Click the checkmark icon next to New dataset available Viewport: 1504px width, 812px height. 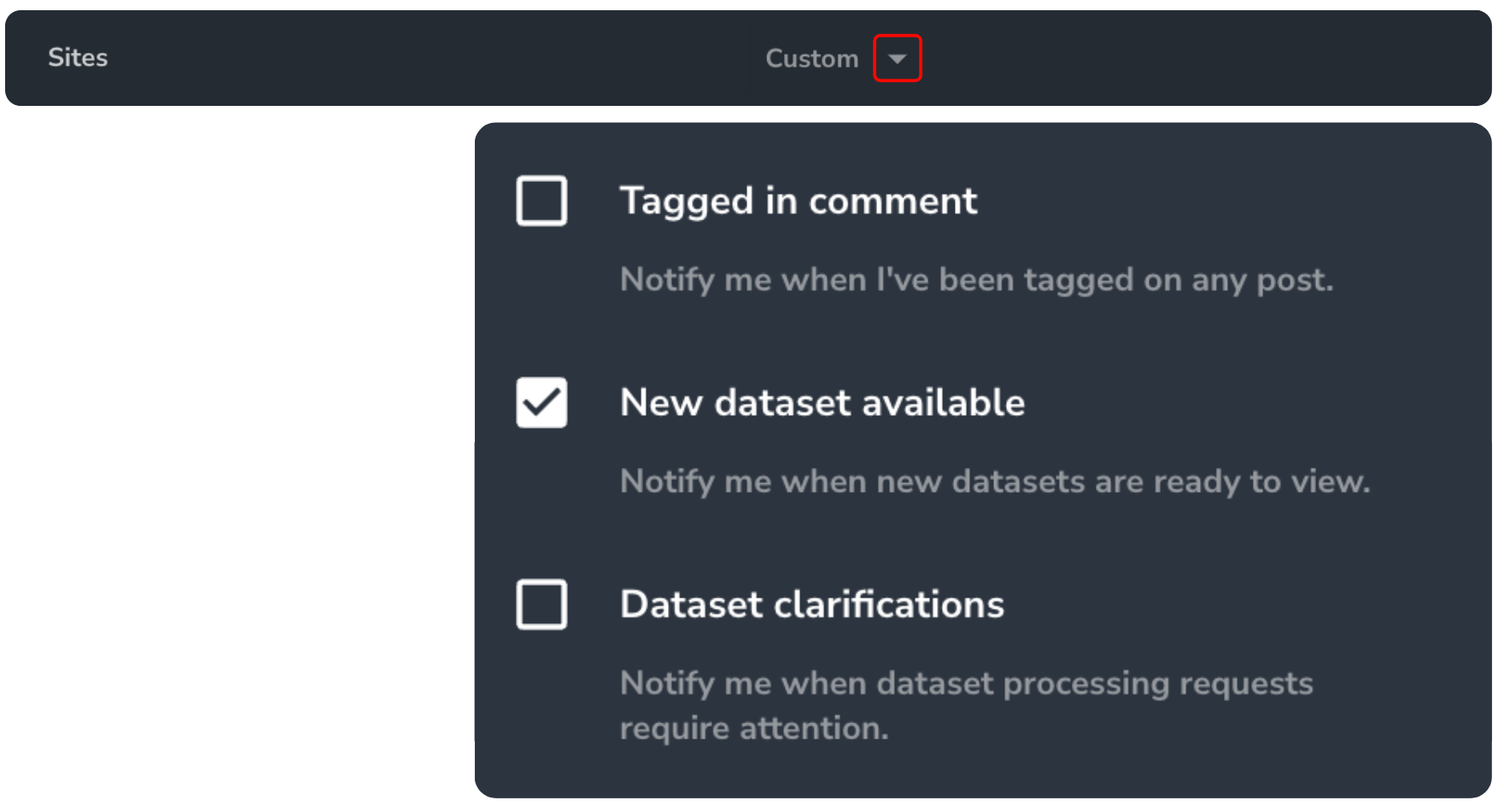tap(541, 403)
